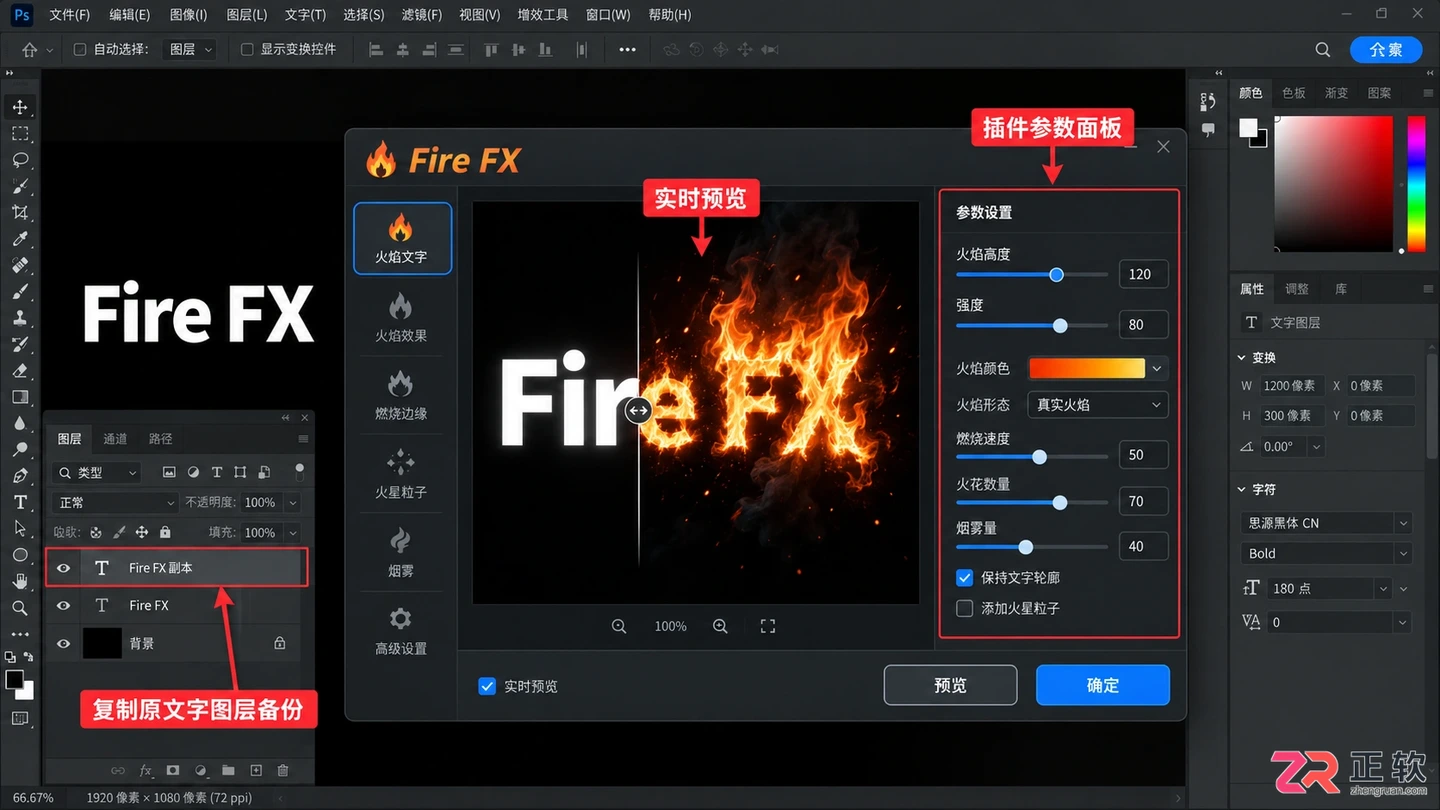1440x810 pixels.
Task: Open the layer filter 类型 dropdown
Action: pyautogui.click(x=97, y=472)
